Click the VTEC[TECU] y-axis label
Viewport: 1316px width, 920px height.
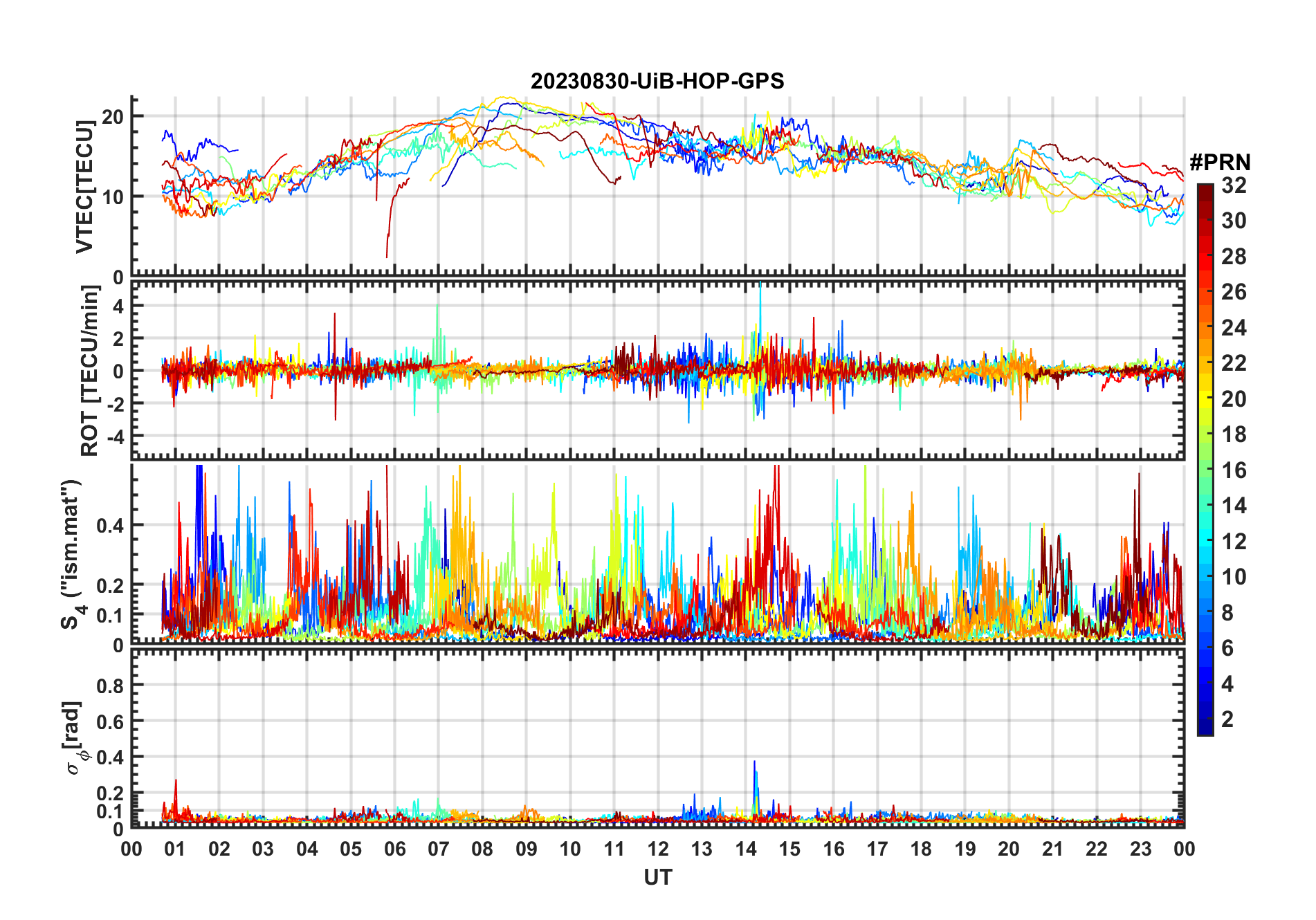84,187
